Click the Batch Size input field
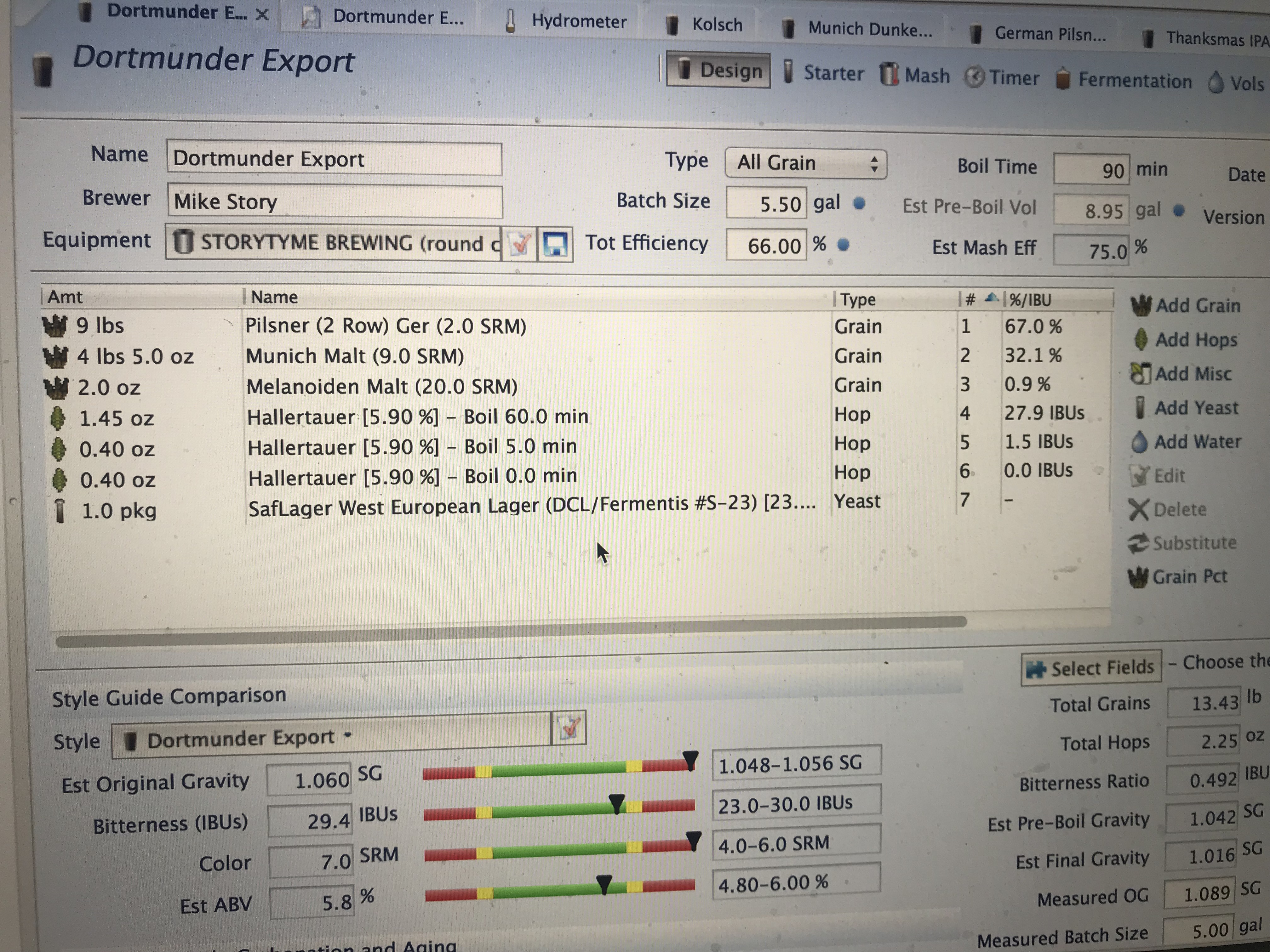Image resolution: width=1270 pixels, height=952 pixels. 766,203
